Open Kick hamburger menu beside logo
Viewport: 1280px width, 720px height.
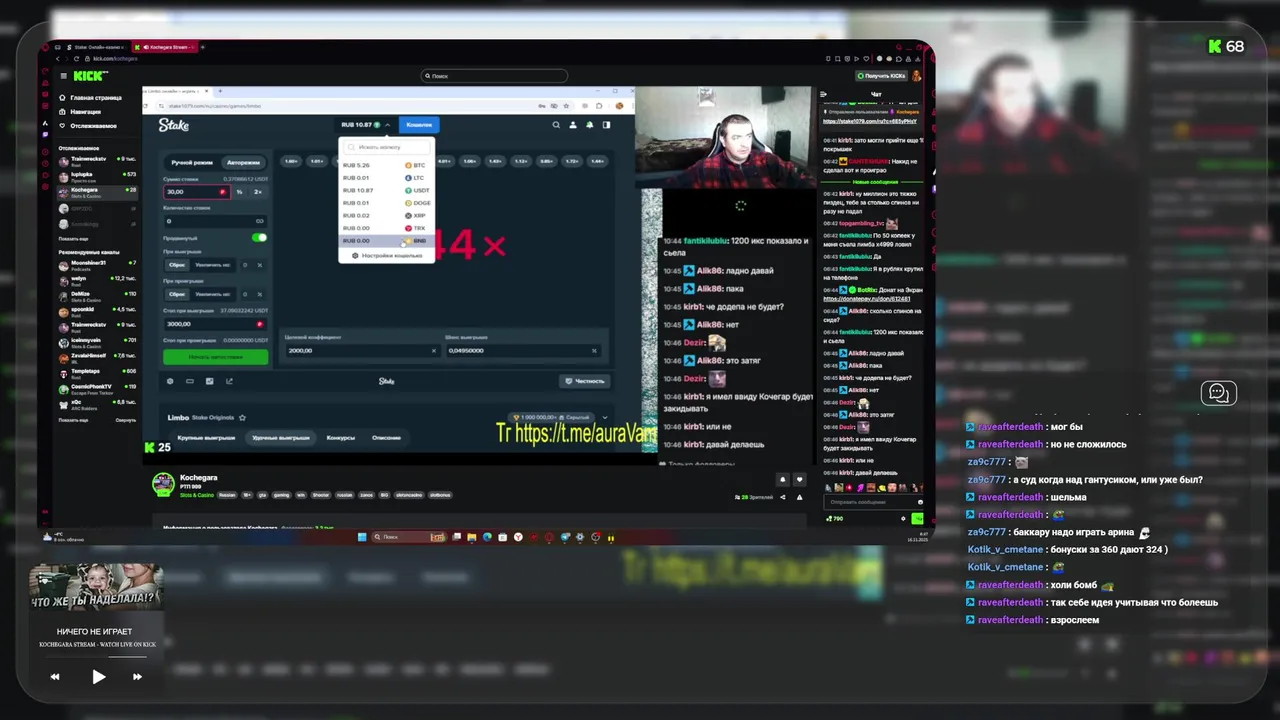(x=63, y=76)
